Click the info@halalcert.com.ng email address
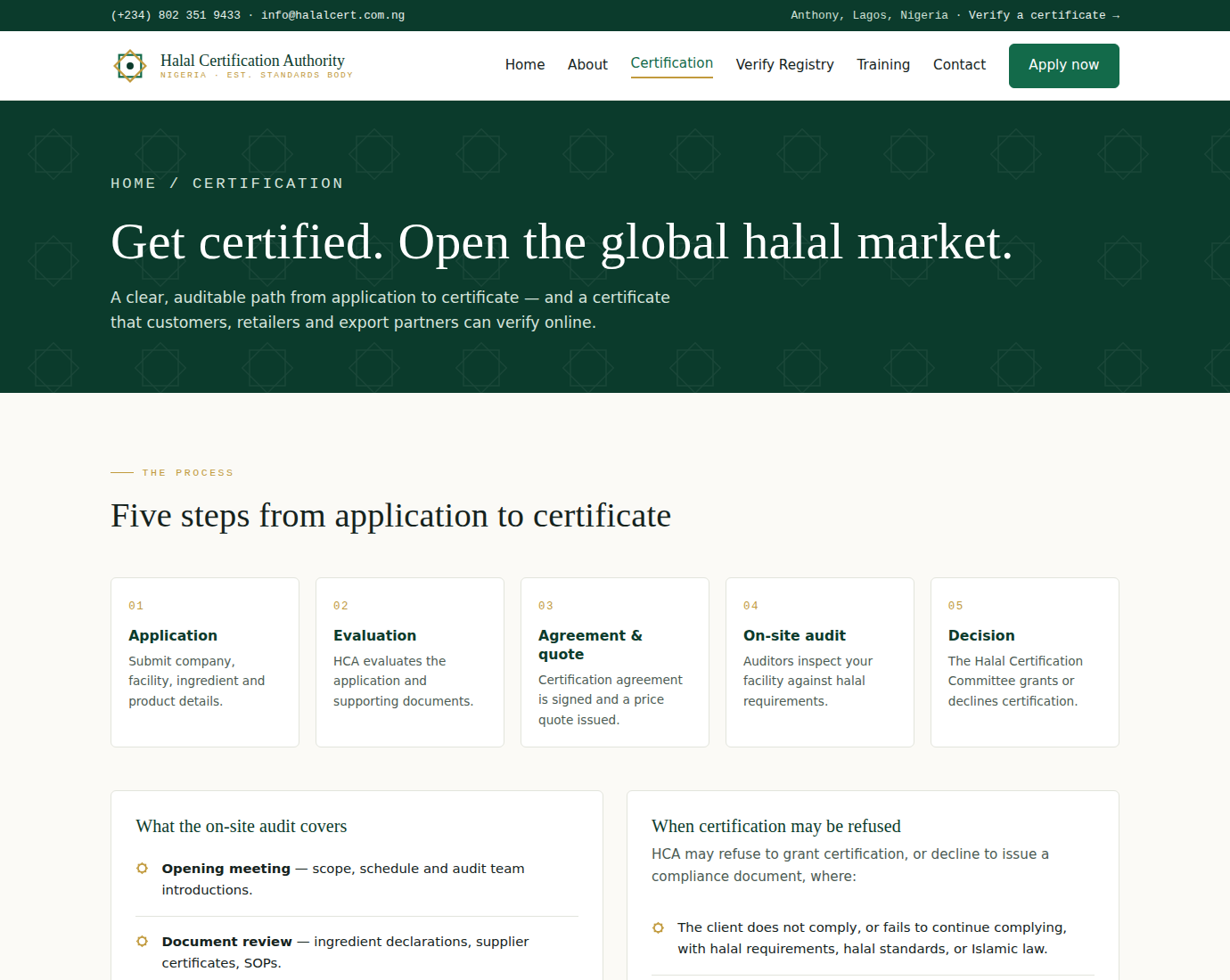This screenshot has height=980, width=1230. pos(332,15)
